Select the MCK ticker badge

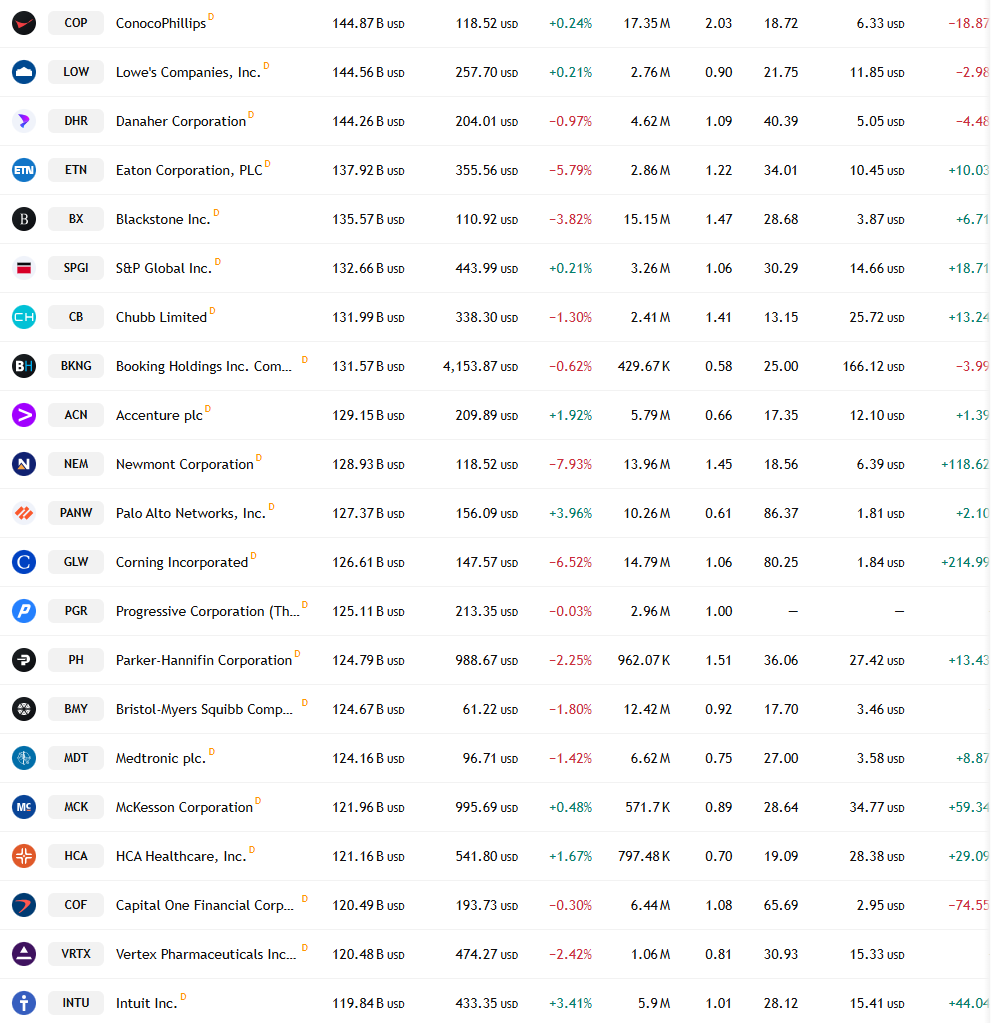point(76,806)
